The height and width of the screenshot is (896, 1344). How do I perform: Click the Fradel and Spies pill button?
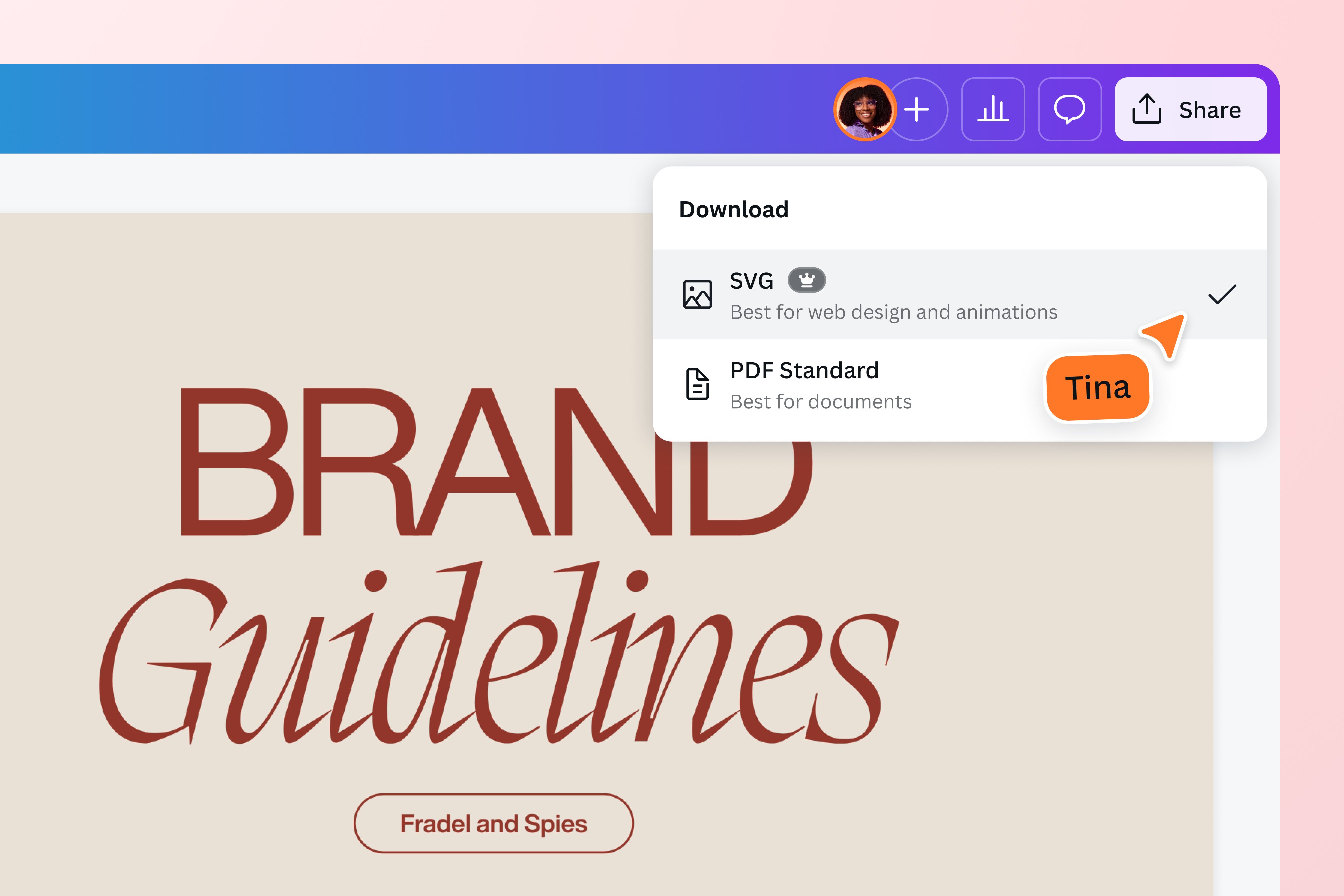493,823
